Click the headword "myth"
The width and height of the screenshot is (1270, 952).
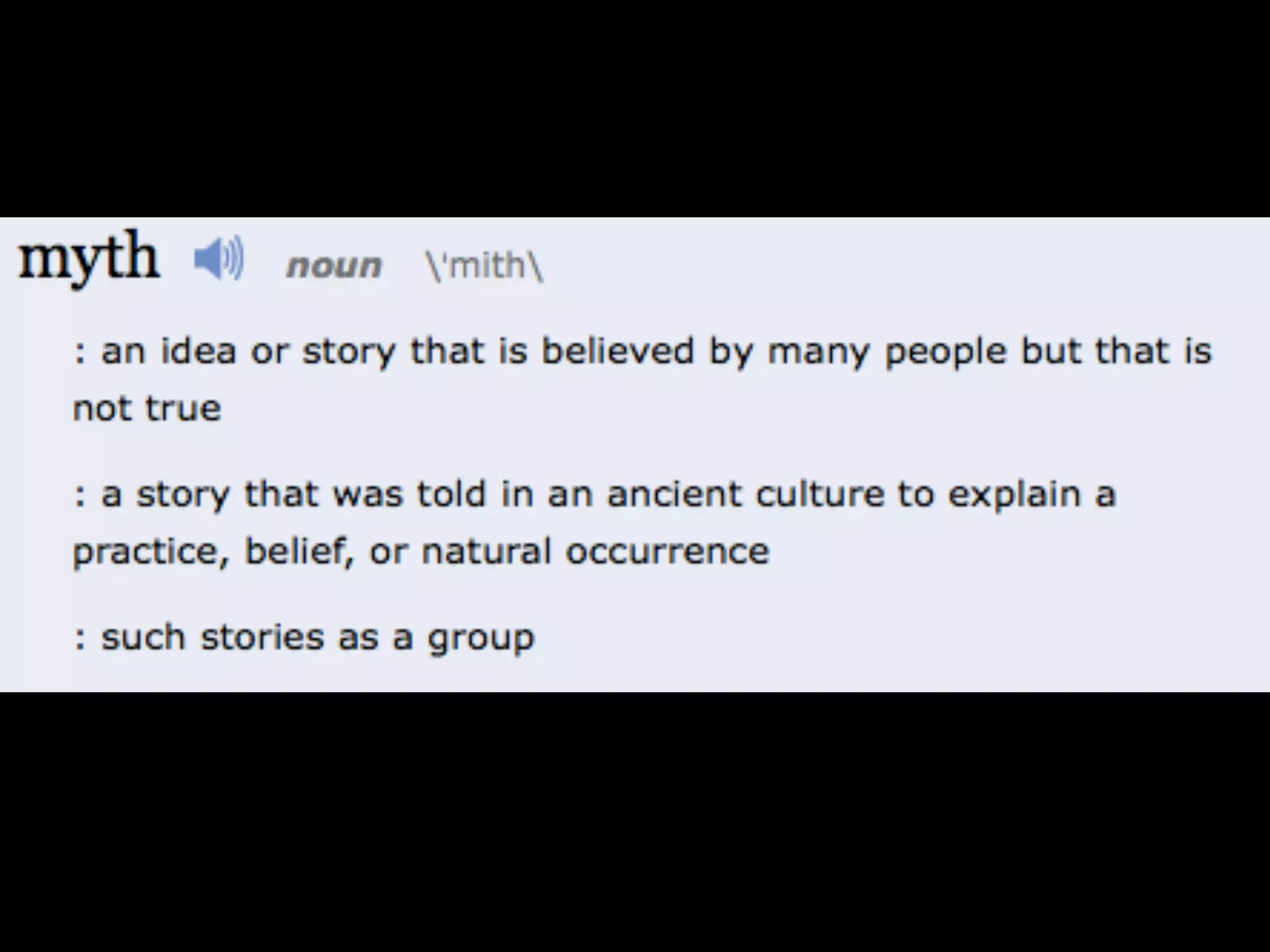(x=89, y=258)
